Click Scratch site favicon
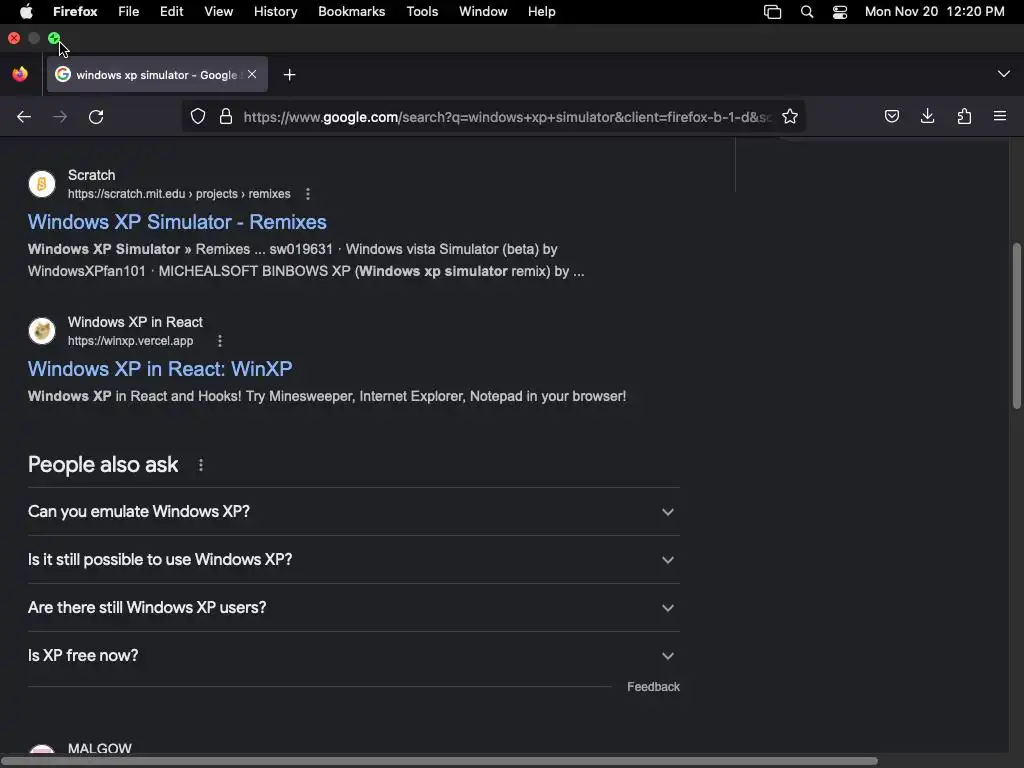The image size is (1024, 768). tap(42, 184)
